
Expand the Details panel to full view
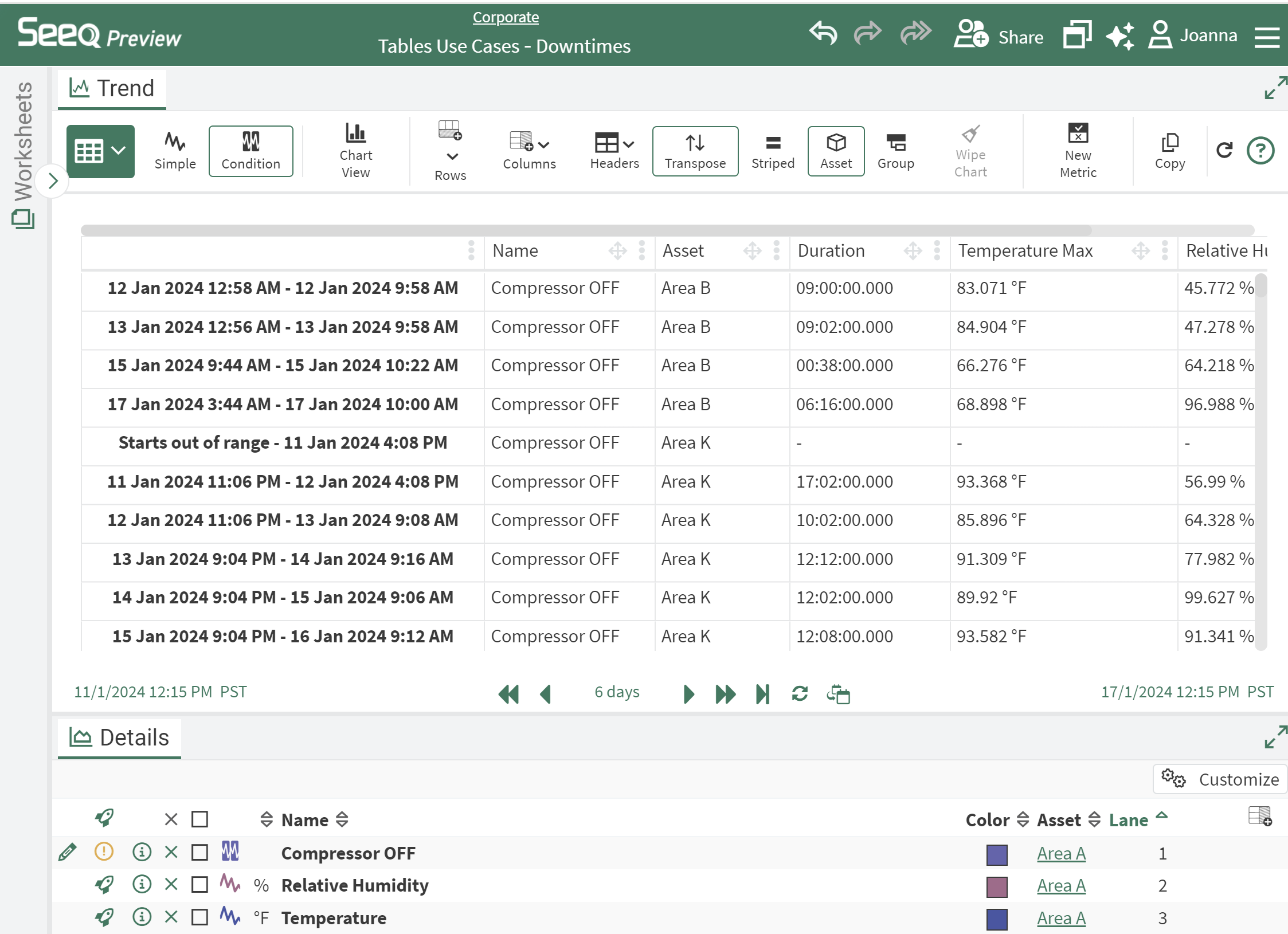click(1275, 737)
